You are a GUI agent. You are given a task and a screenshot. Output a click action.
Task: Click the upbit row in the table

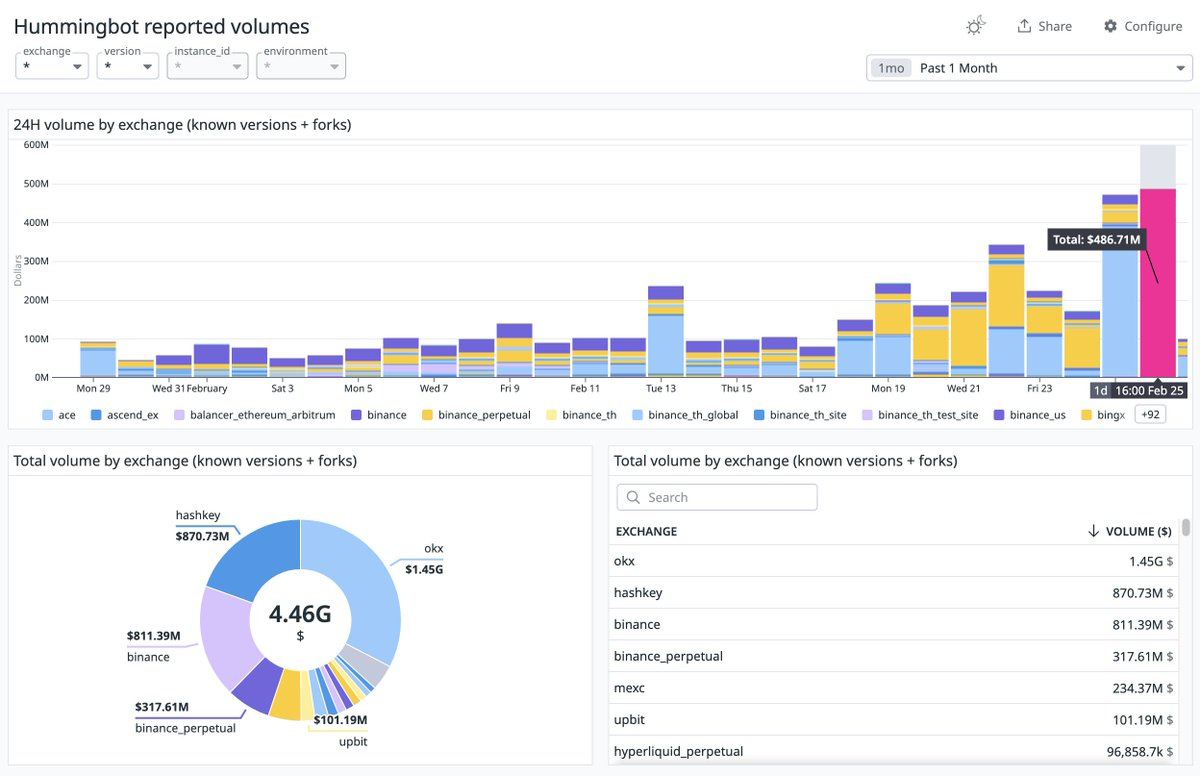point(894,719)
